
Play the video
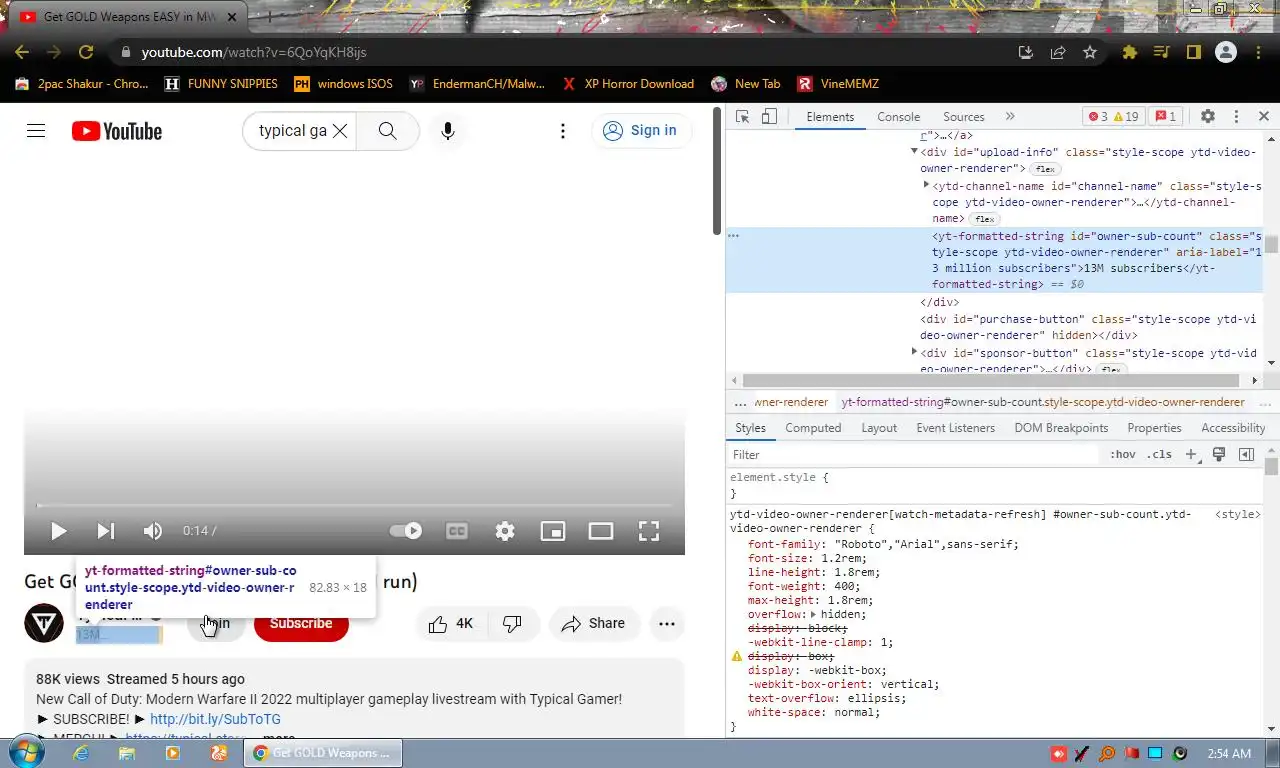point(58,531)
